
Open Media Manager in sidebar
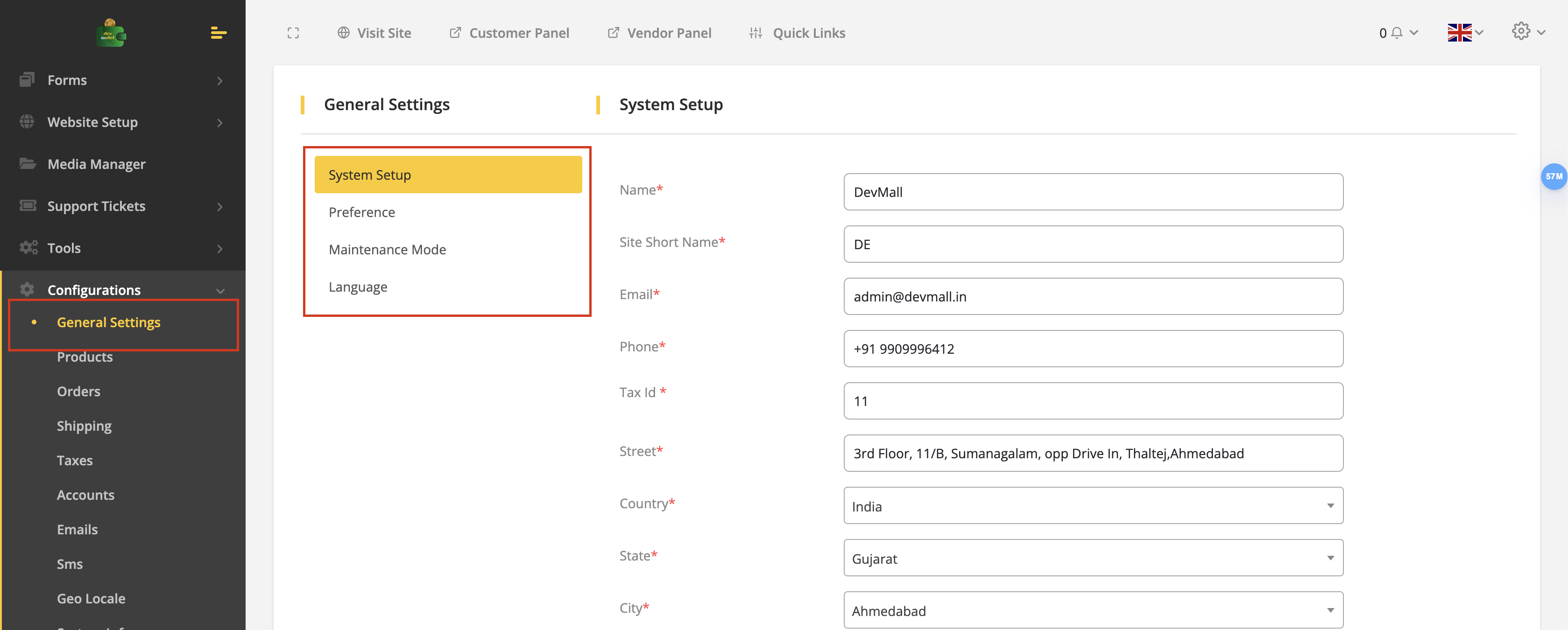pyautogui.click(x=96, y=164)
